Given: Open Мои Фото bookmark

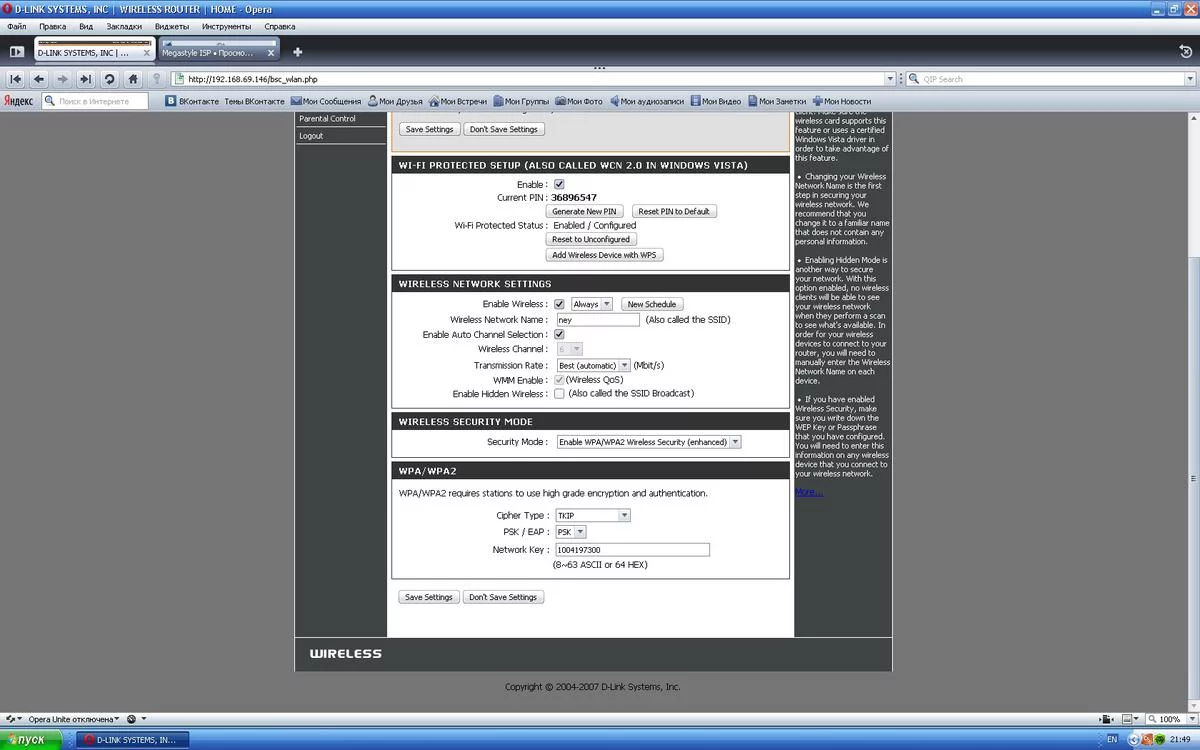Looking at the screenshot, I should 579,101.
